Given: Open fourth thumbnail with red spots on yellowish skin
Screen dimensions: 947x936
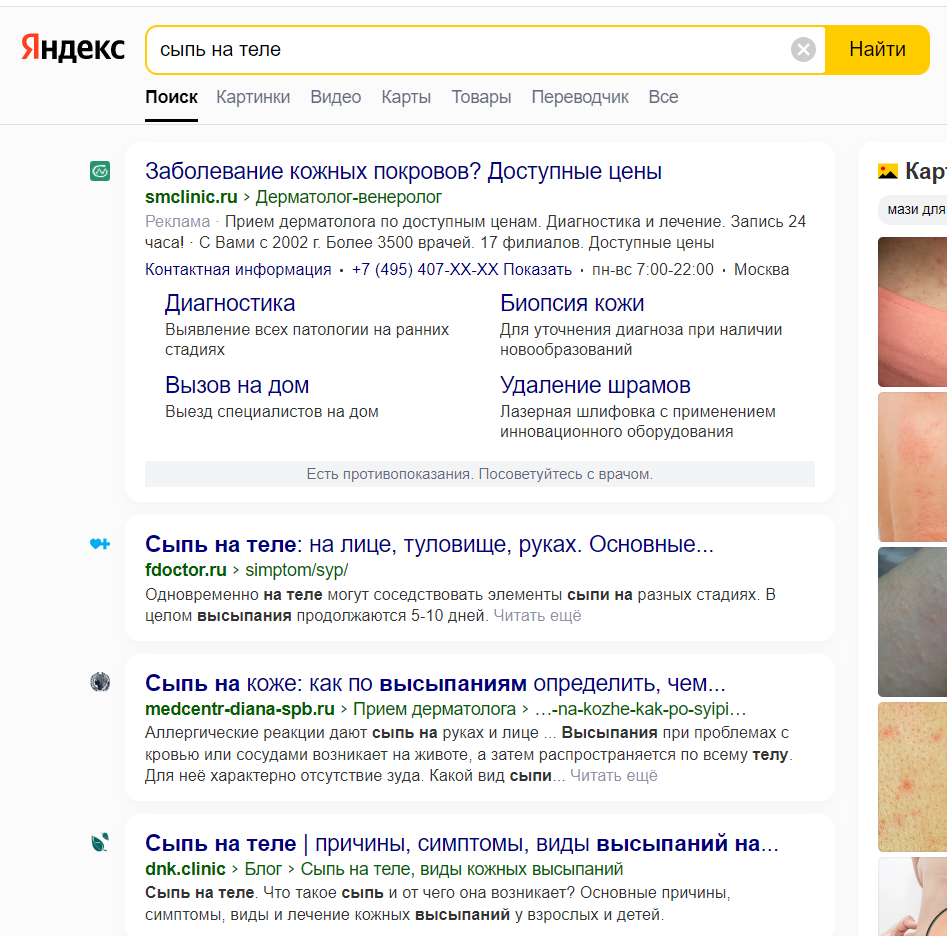Looking at the screenshot, I should [x=913, y=777].
